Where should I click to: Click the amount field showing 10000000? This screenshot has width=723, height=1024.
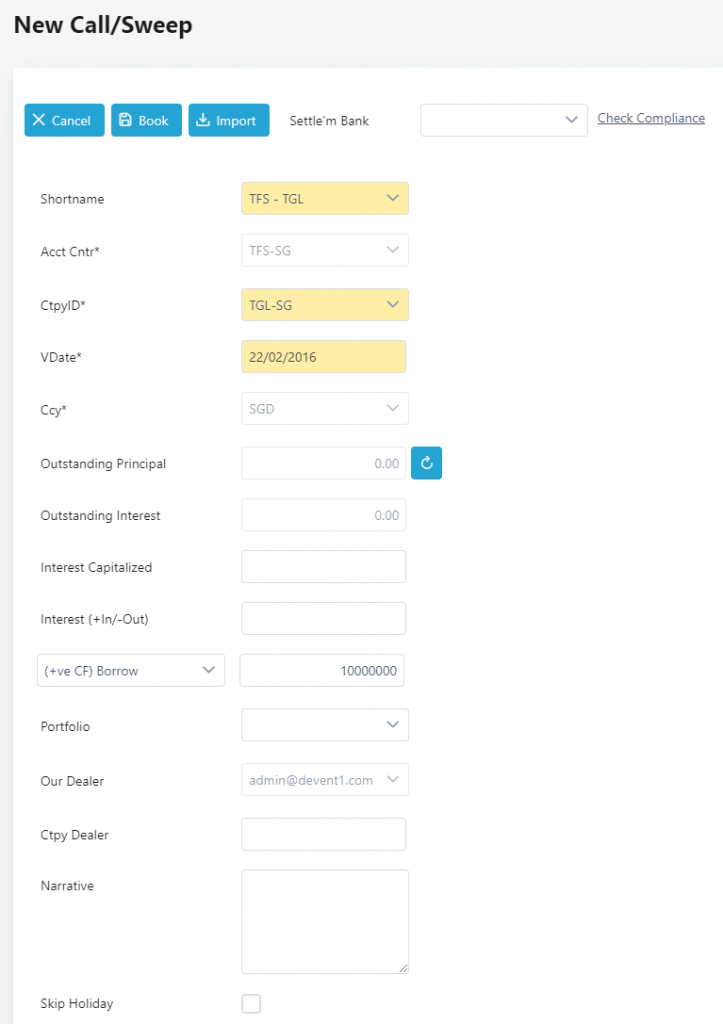click(x=322, y=670)
